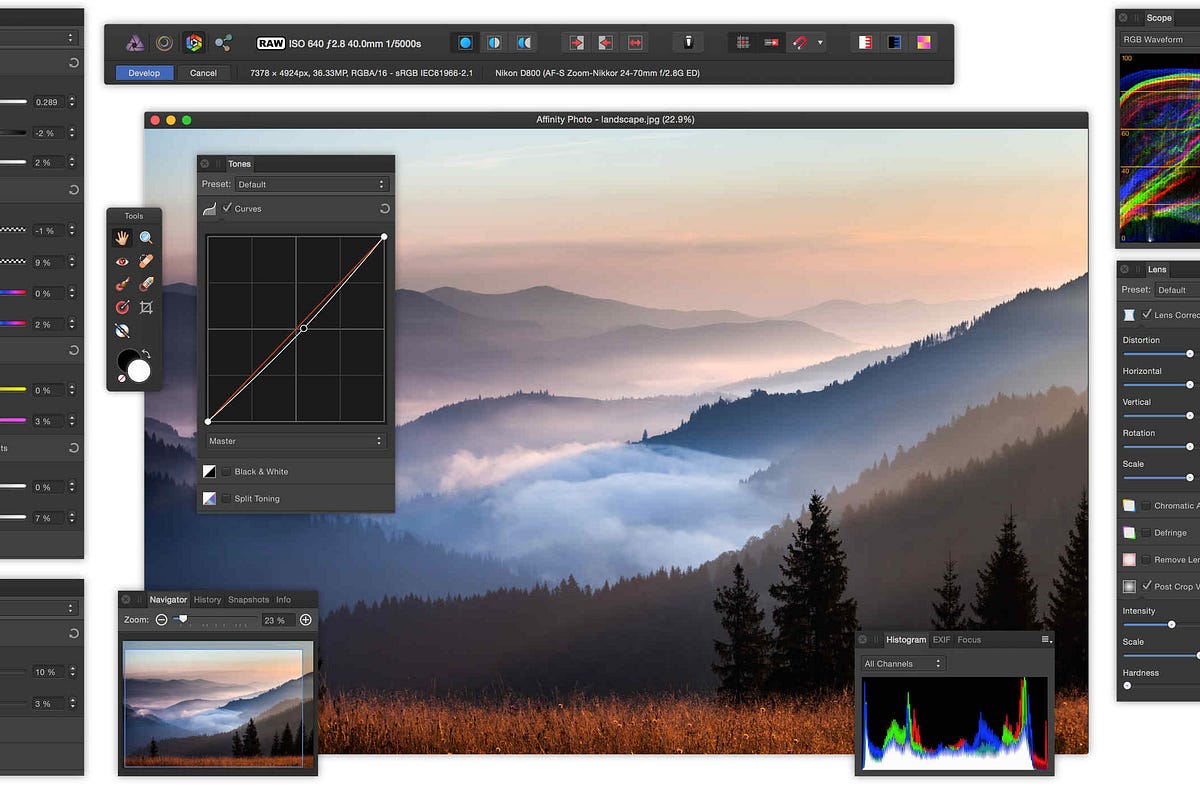Show clipped tones toolbar icon
The height and width of the screenshot is (800, 1200).
(924, 43)
